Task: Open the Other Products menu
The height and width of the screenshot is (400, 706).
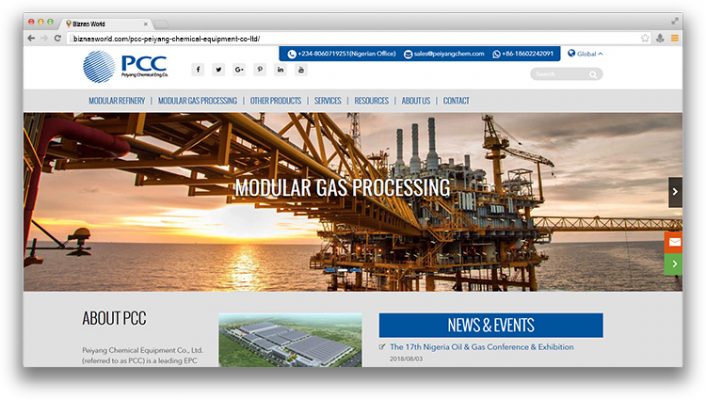Action: [276, 100]
